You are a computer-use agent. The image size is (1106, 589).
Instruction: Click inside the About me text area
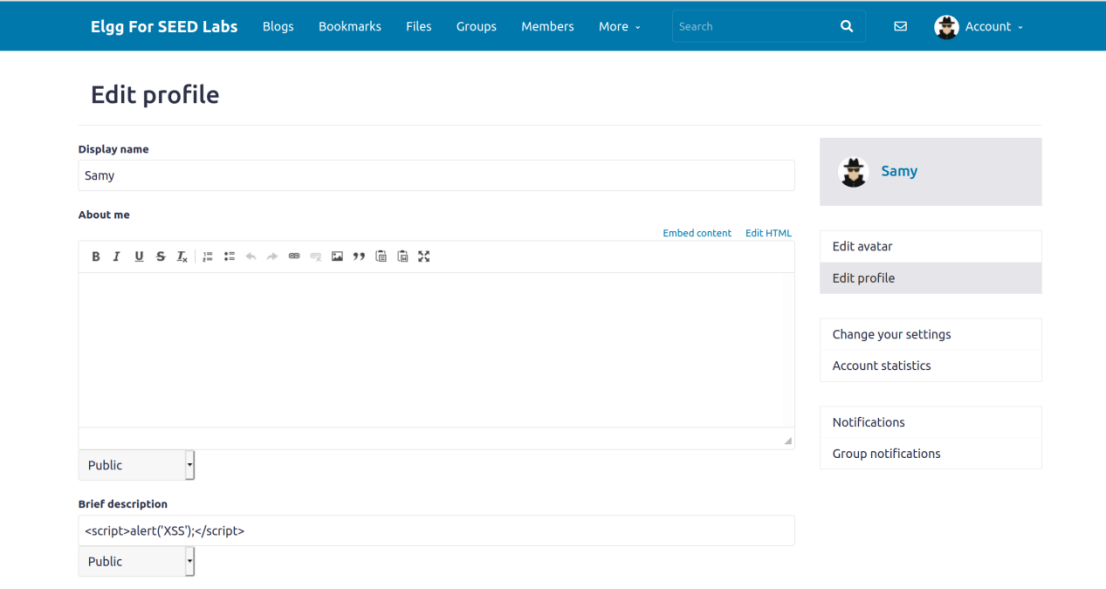(436, 350)
